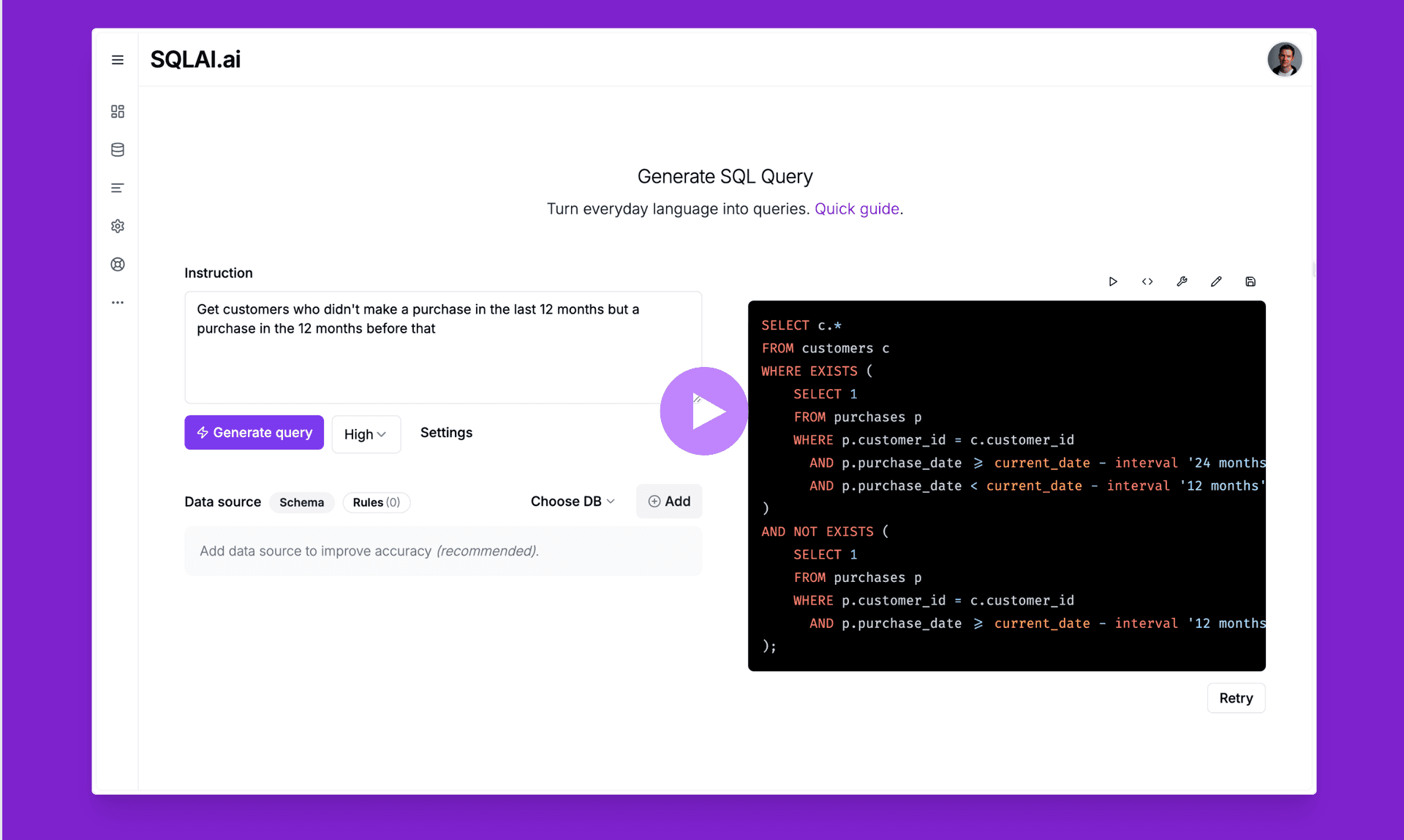Click the 'Data source' label
Screen dimensions: 1404x840
(x=222, y=502)
